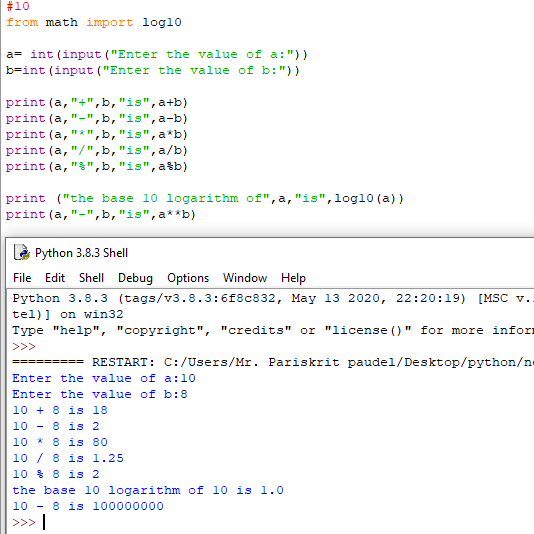Open the File menu

click(22, 278)
